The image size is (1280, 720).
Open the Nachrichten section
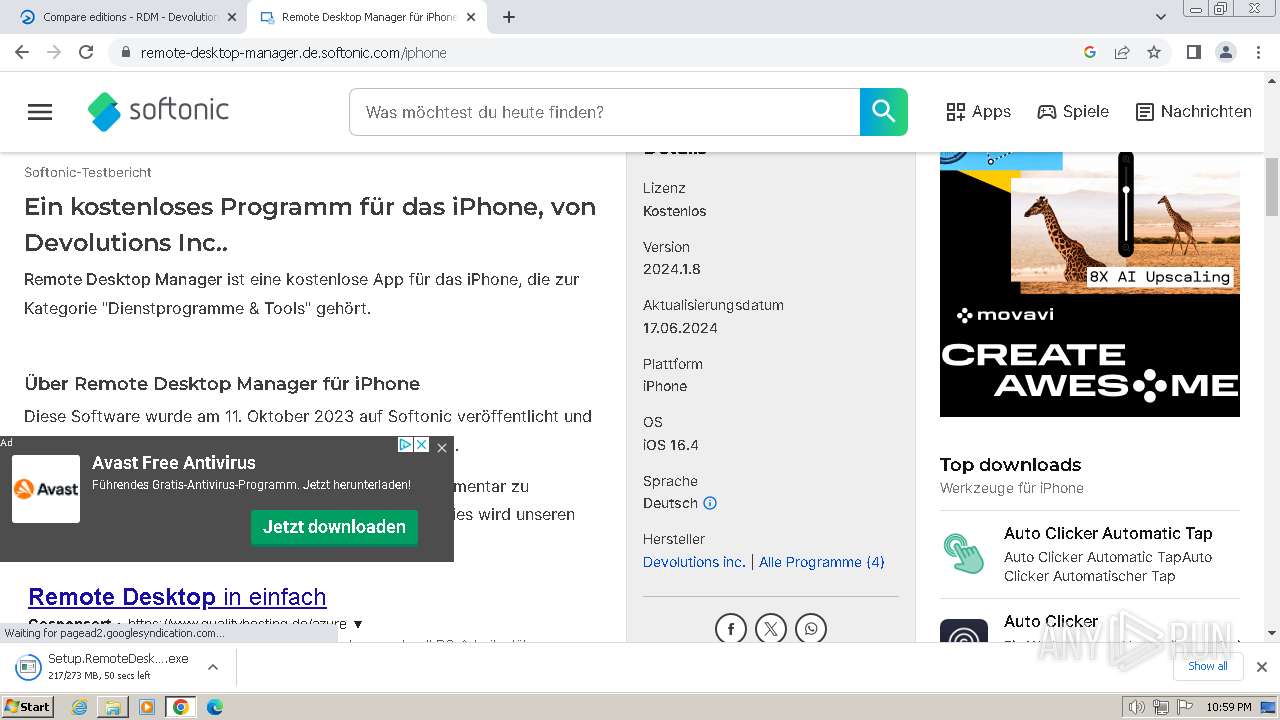[1194, 112]
